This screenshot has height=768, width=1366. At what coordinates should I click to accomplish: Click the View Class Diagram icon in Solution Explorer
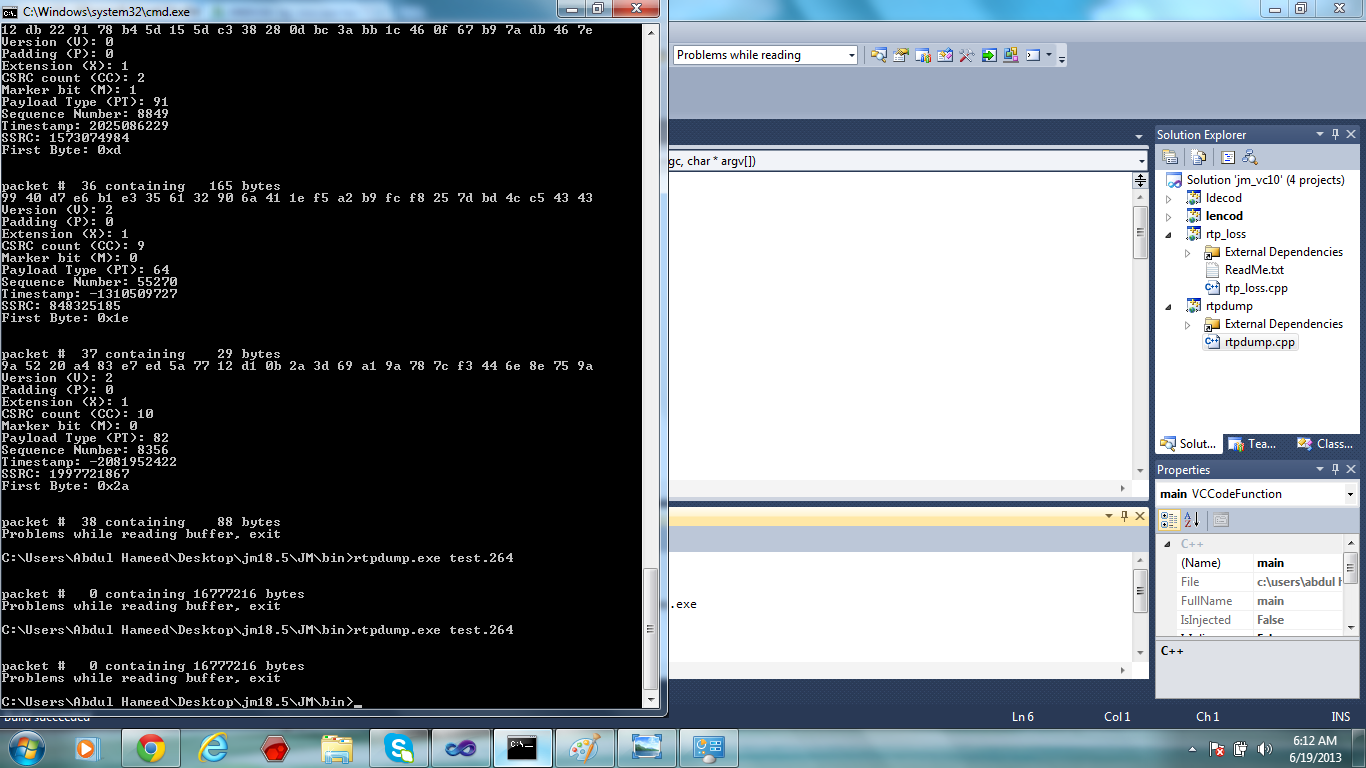click(1250, 157)
